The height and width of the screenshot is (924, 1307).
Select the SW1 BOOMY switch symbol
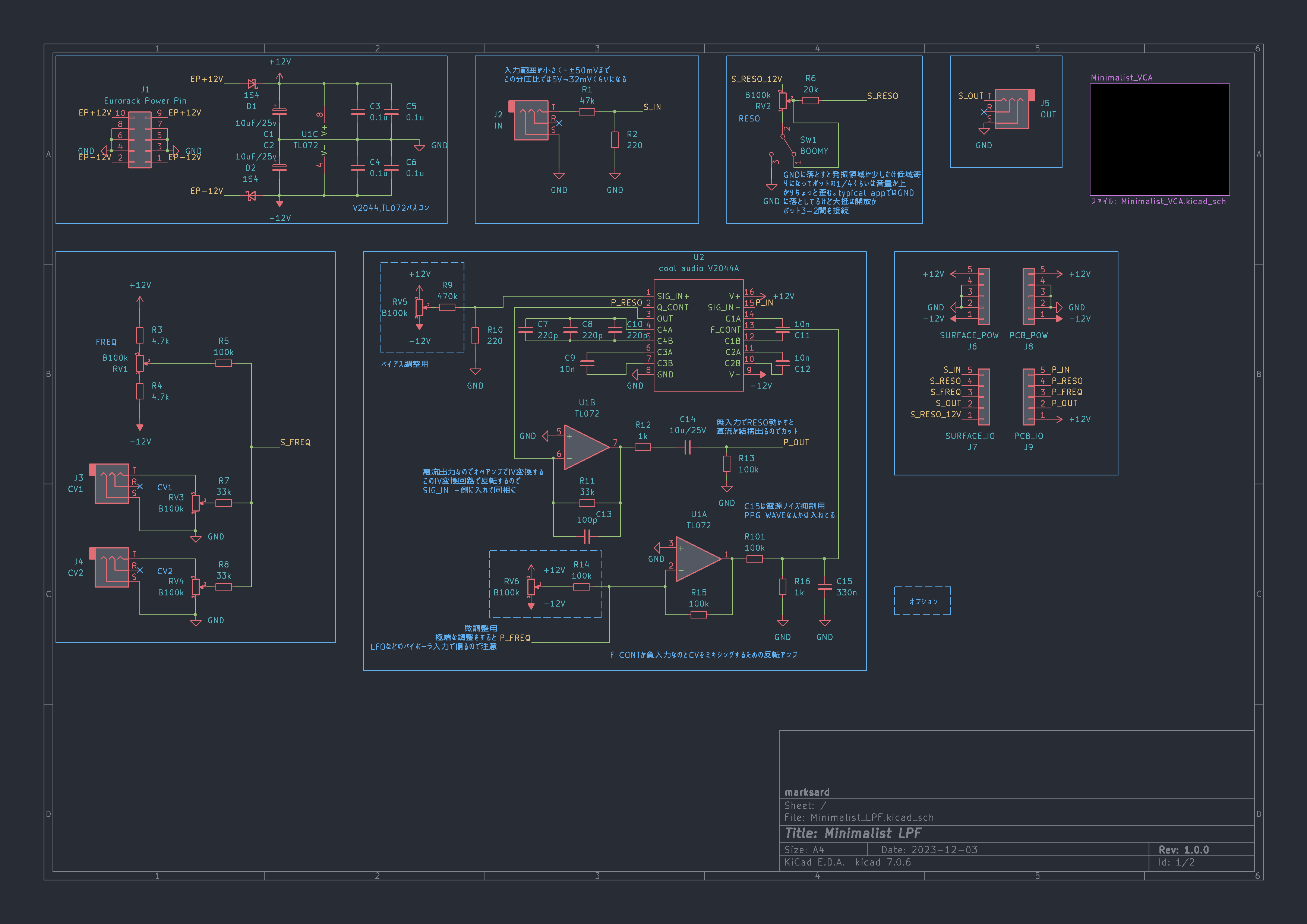[x=788, y=146]
